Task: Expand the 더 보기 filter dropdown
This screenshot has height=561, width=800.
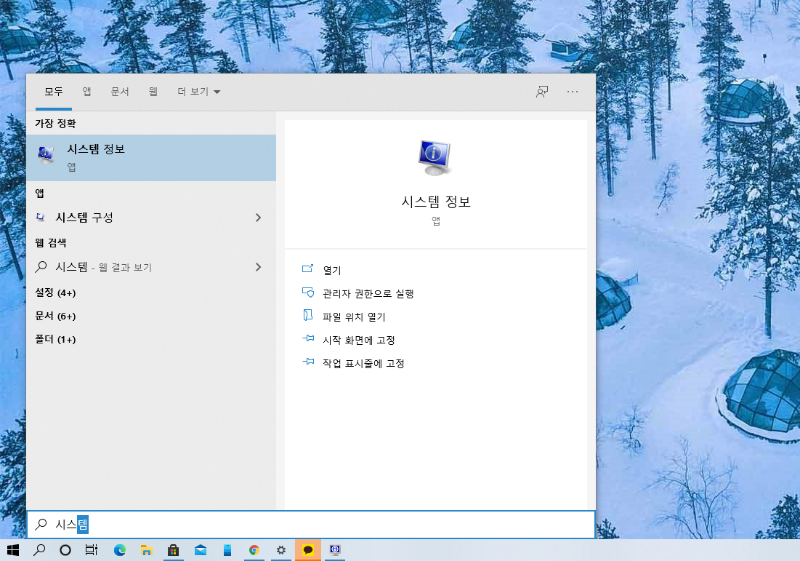Action: click(199, 91)
